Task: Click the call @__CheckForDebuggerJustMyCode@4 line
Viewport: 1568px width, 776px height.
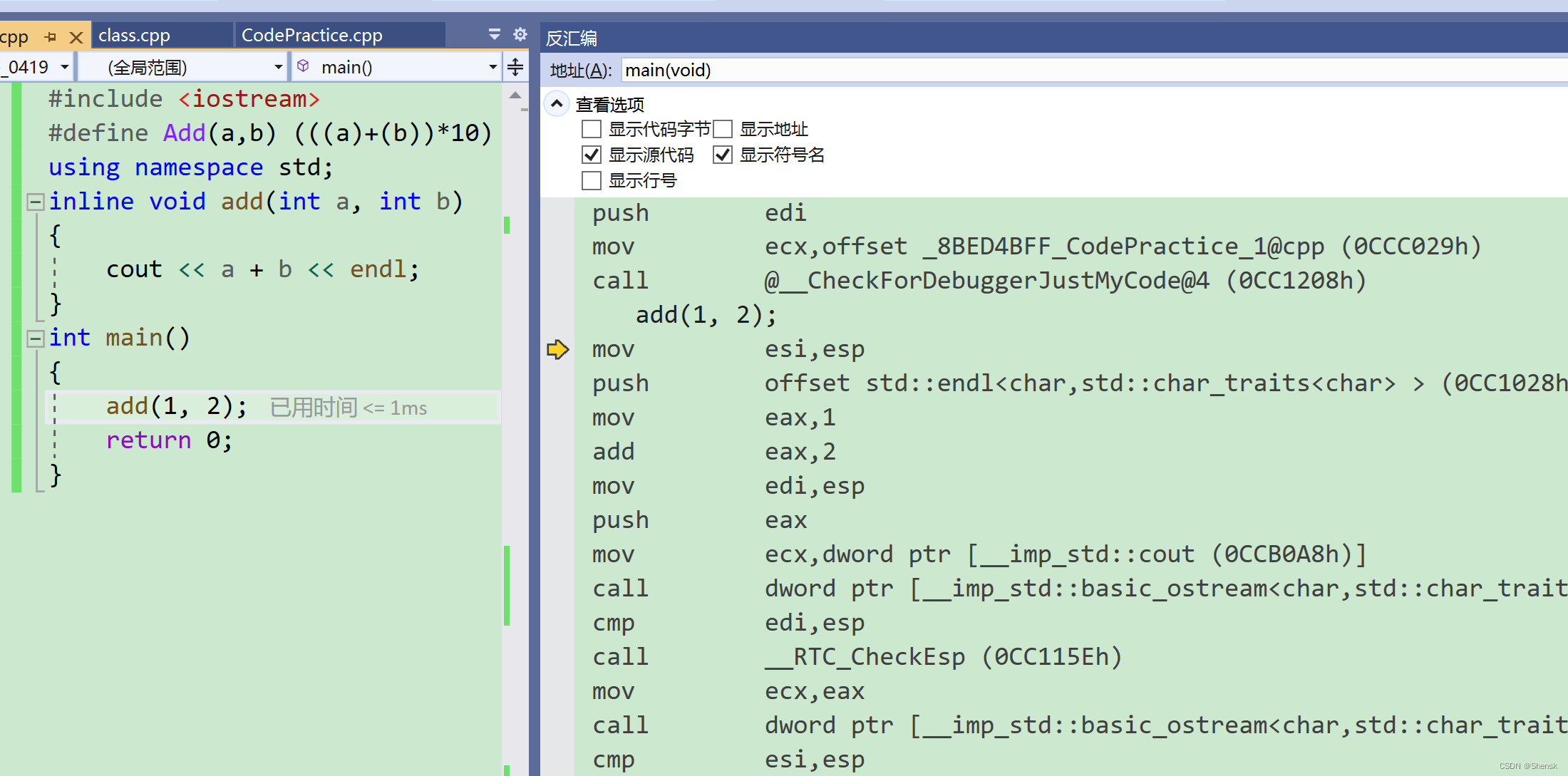Action: coord(979,281)
